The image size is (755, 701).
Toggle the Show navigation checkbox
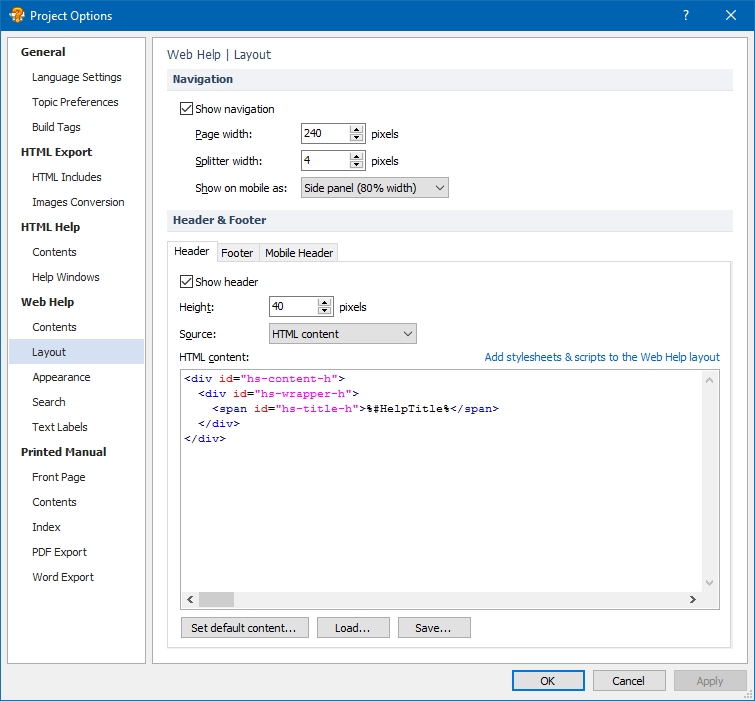(x=186, y=109)
